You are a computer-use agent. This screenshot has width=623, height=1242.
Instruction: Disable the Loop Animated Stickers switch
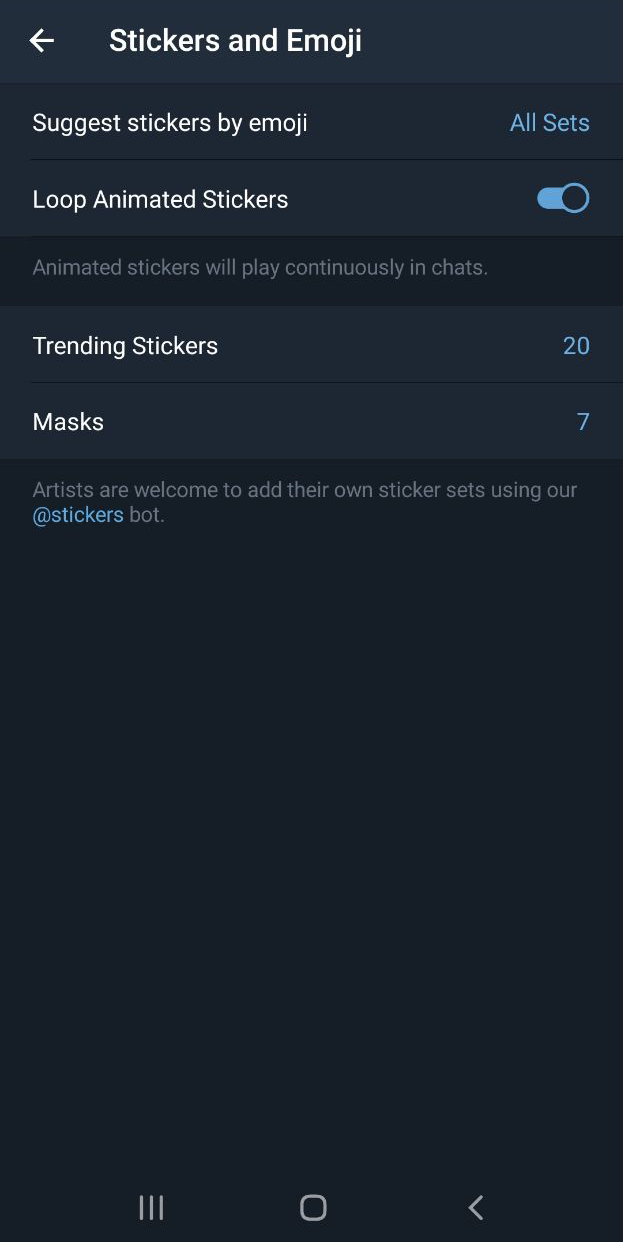(x=563, y=198)
